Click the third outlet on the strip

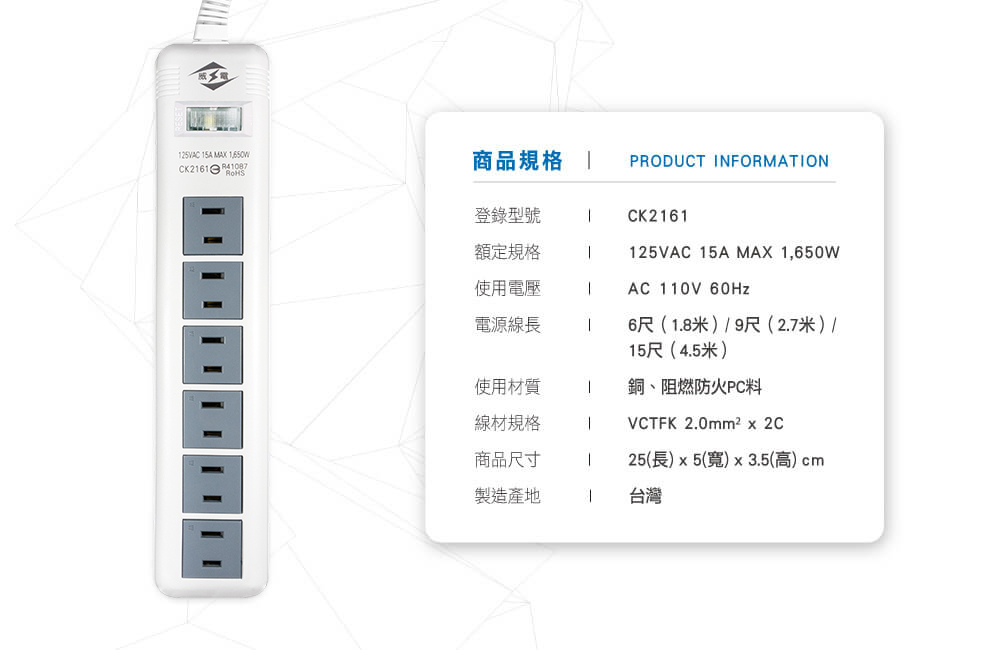[212, 354]
